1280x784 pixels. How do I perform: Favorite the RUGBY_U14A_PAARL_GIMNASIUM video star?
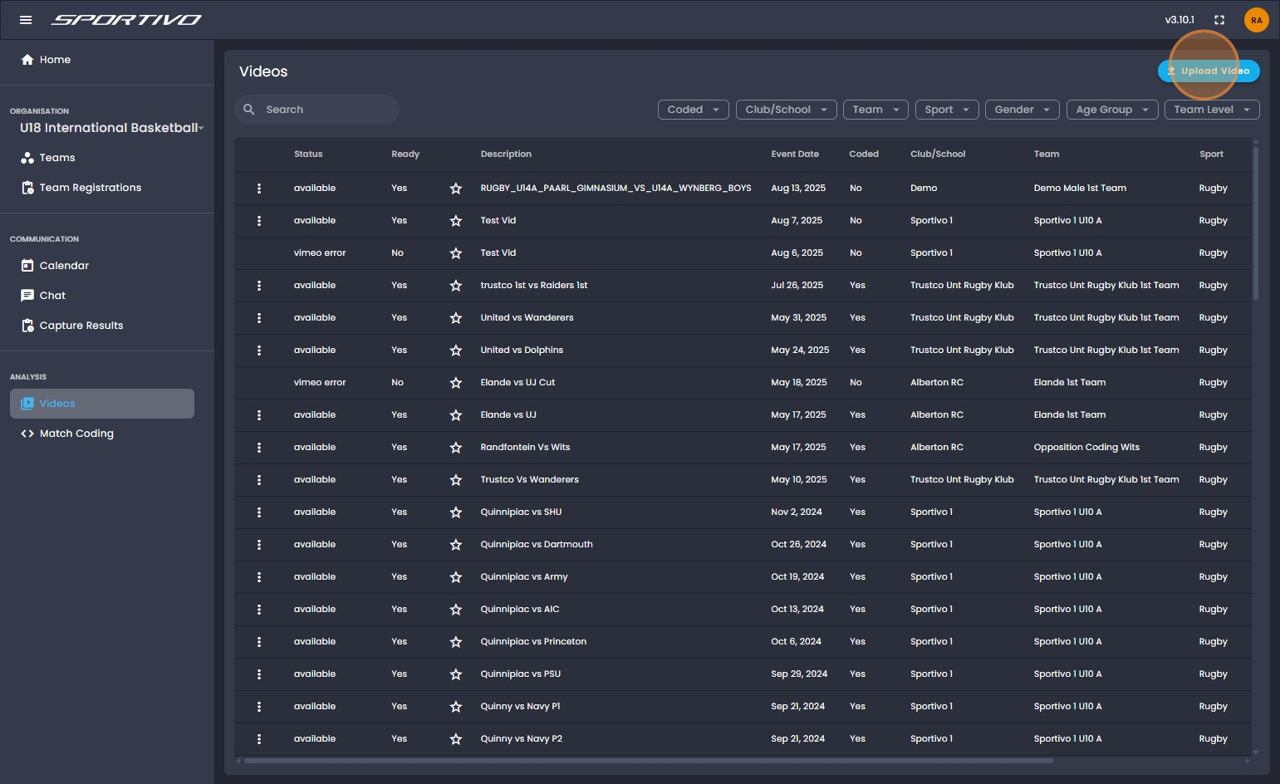pos(456,188)
